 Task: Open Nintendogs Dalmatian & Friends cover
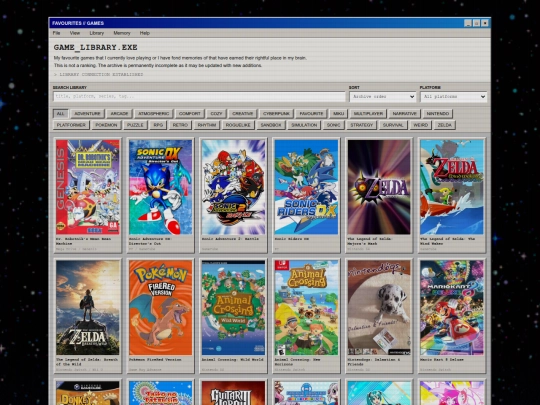379,308
